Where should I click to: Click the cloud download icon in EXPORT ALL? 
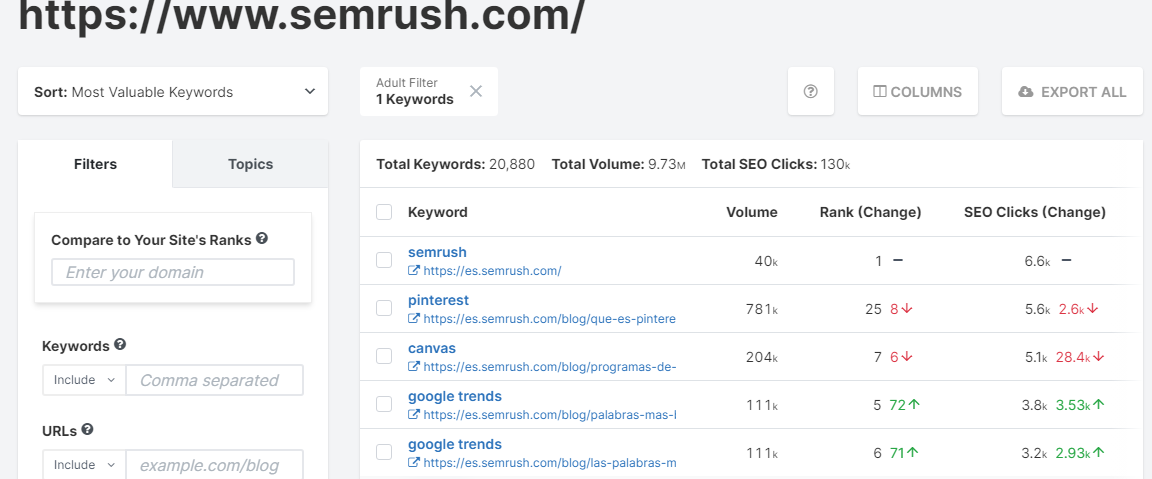[1026, 92]
